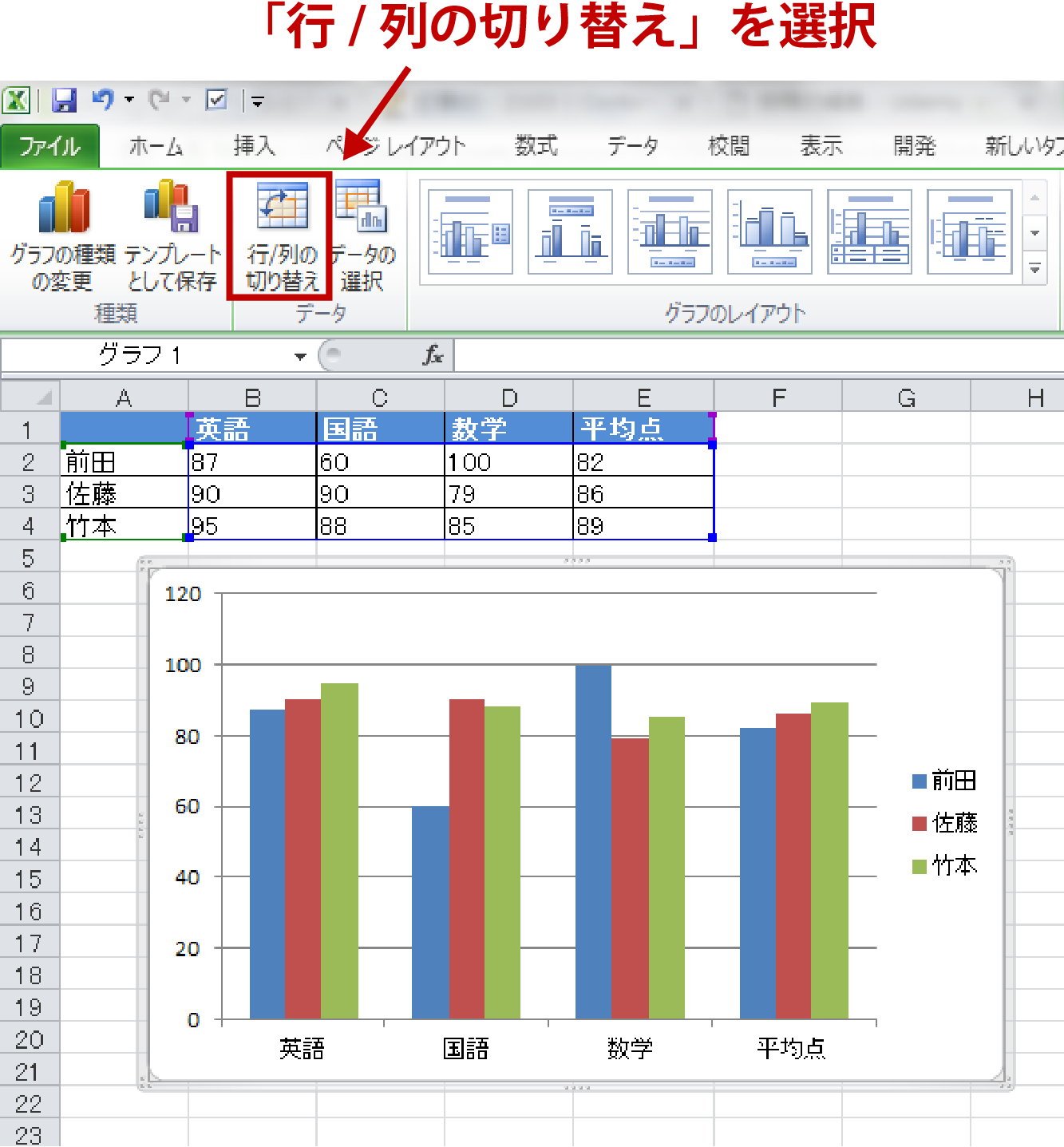Image resolution: width=1064 pixels, height=1147 pixels.
Task: Select row 5 header
Action: [30, 557]
